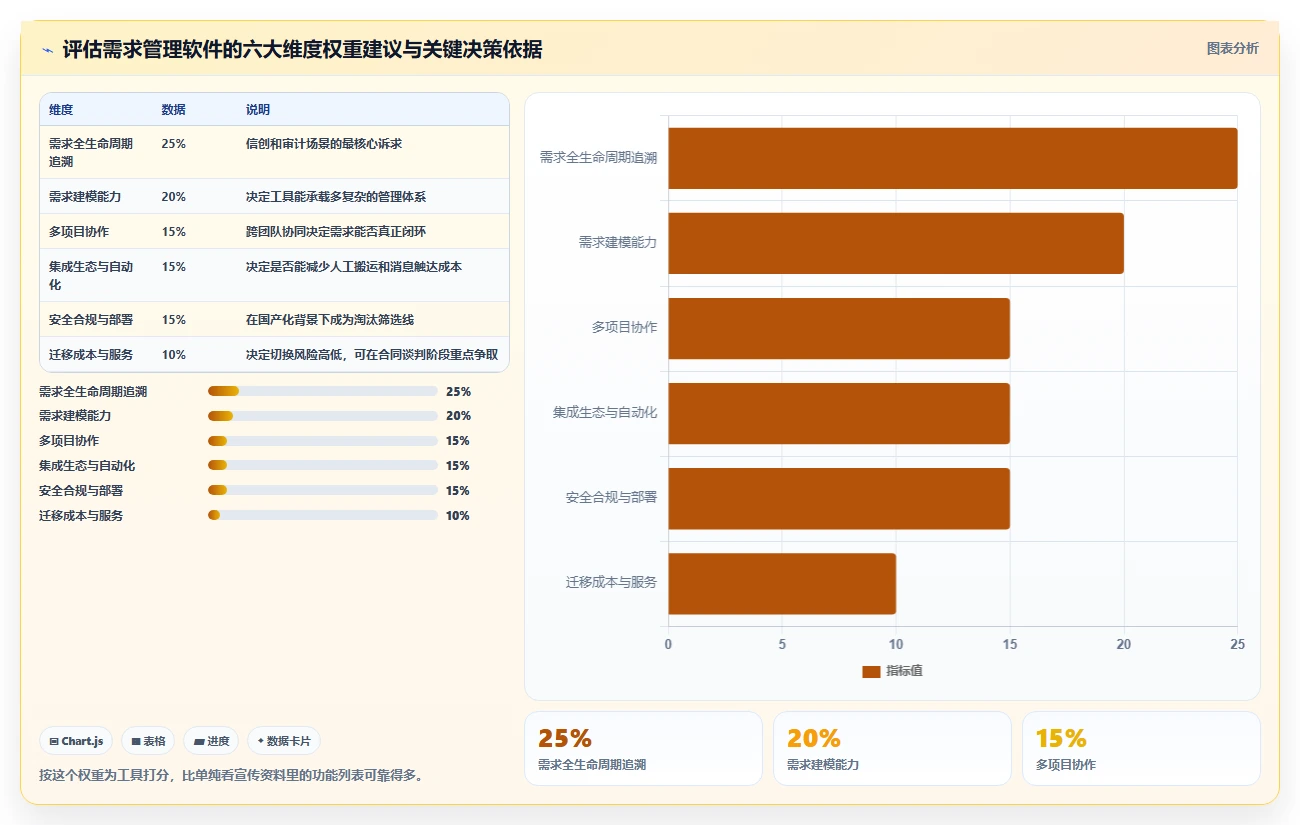Select the 数据卡片 tag chip
The height and width of the screenshot is (825, 1300).
[x=284, y=741]
